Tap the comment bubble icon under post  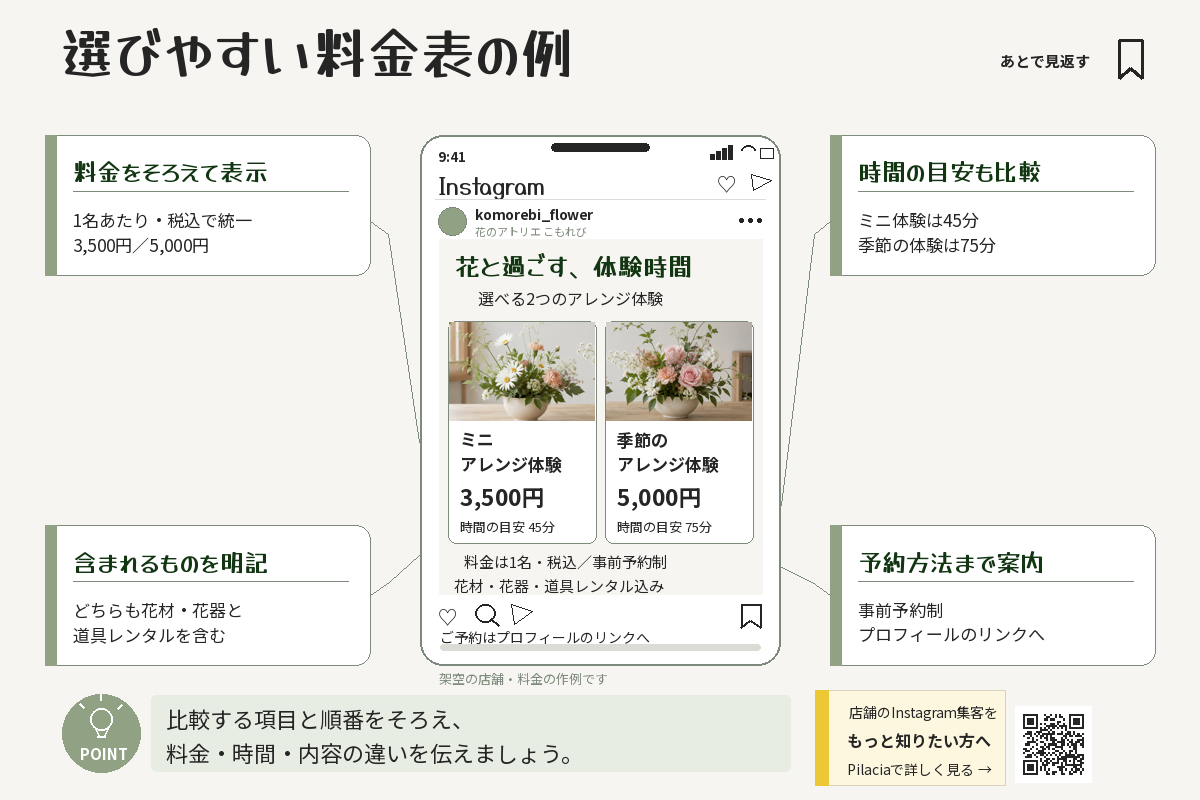pos(487,616)
